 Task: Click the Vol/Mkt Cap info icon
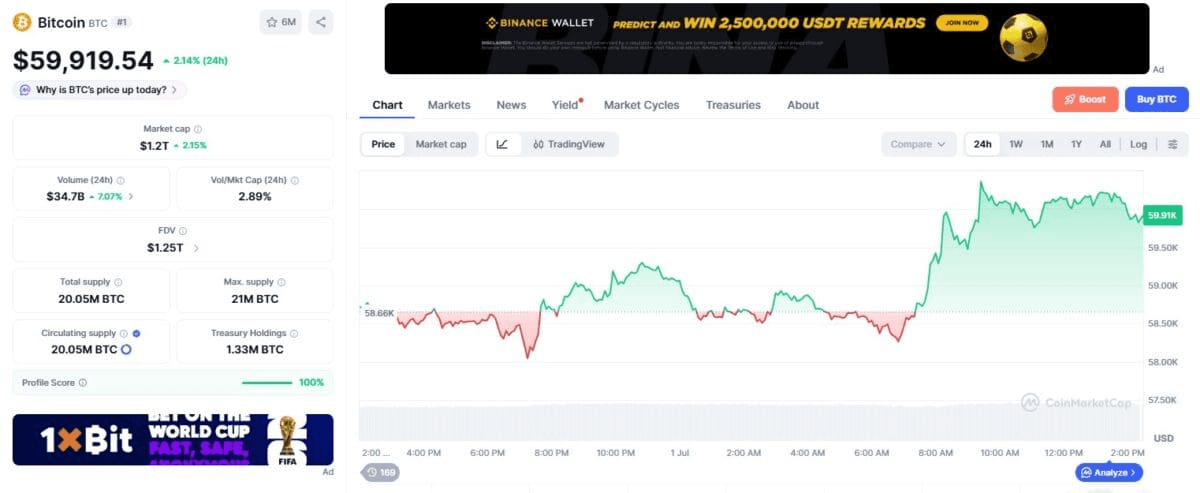point(294,180)
